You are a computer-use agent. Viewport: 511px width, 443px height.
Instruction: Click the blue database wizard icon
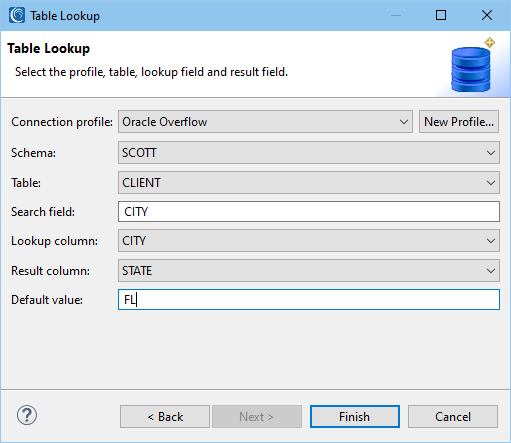[x=471, y=66]
